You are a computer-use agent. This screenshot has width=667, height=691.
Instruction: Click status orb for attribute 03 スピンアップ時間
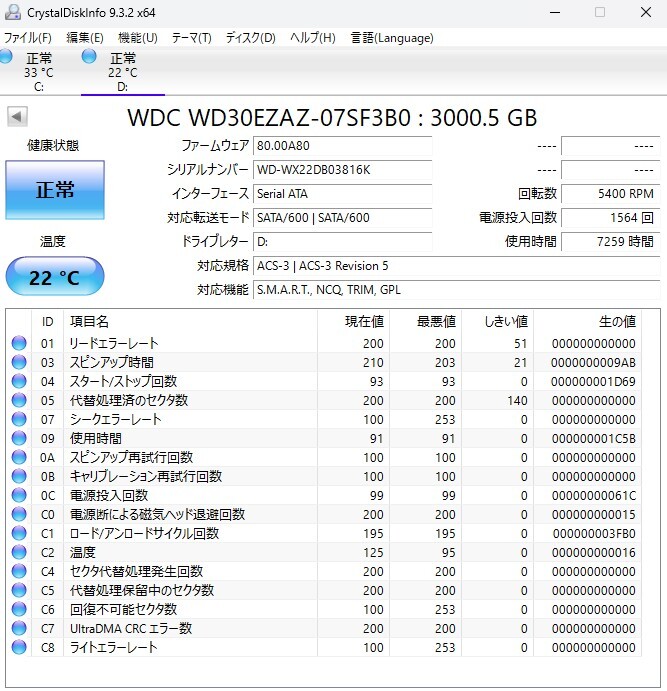[19, 362]
